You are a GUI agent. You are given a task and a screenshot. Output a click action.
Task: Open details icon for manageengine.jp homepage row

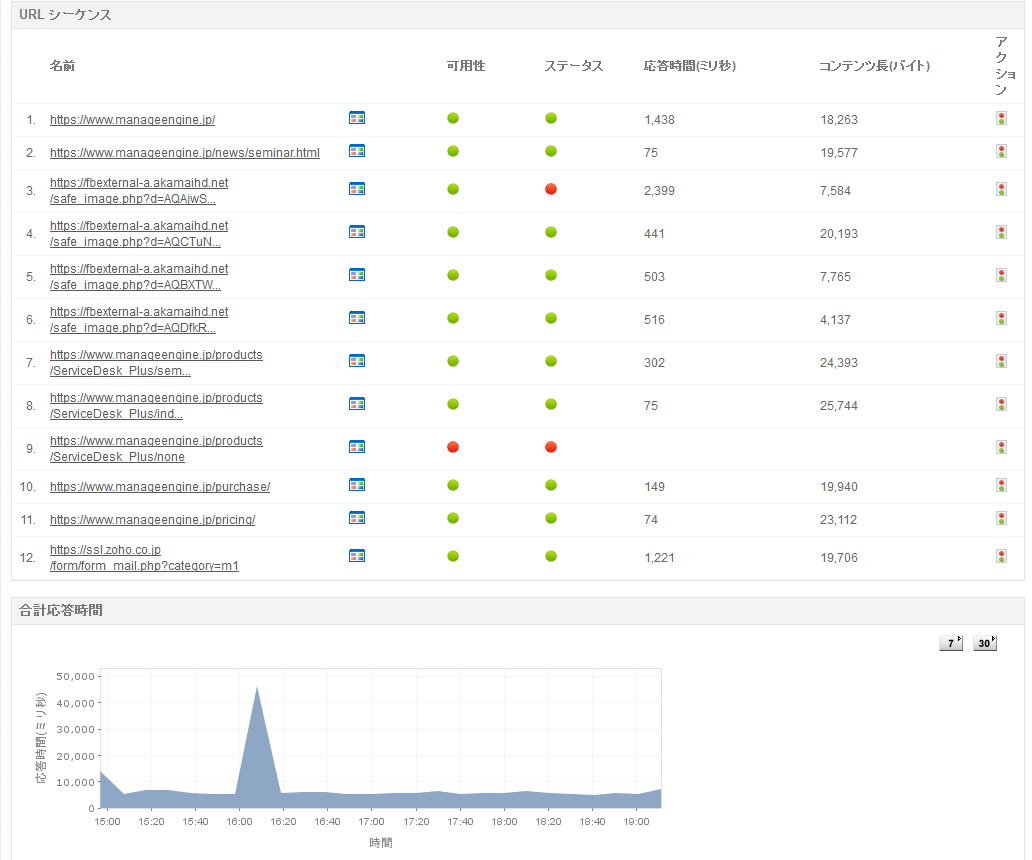point(357,118)
